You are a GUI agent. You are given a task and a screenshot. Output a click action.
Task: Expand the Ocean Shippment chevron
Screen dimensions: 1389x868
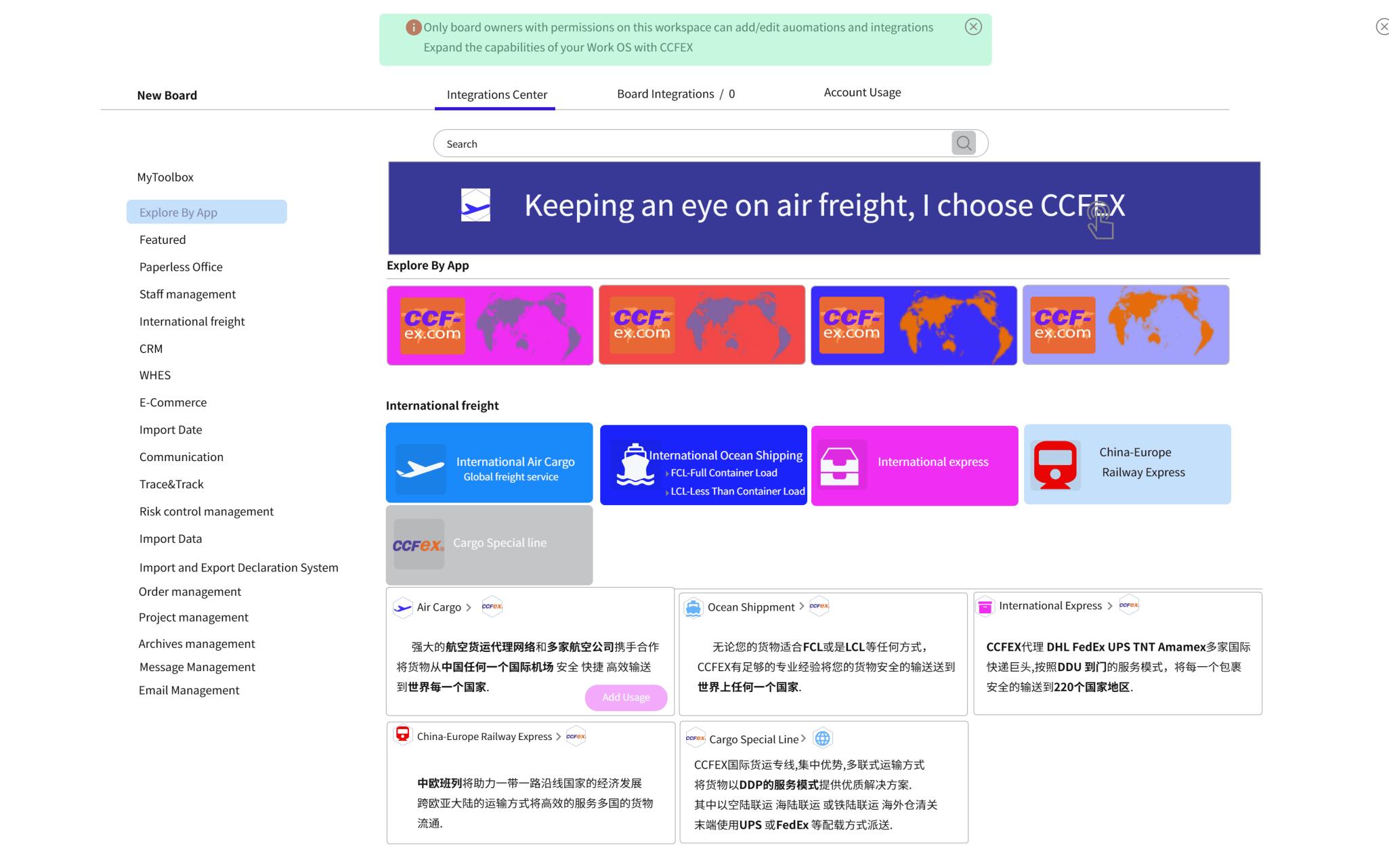point(802,606)
